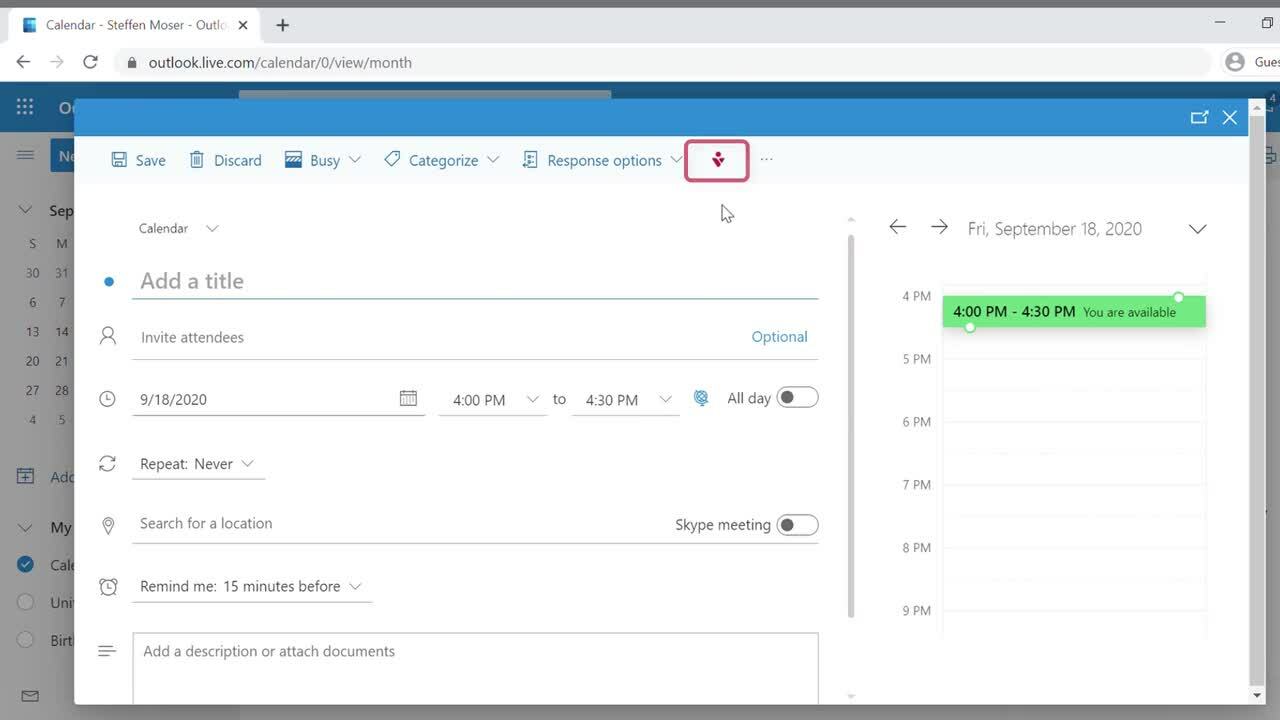Pop out the event form to a window
The width and height of the screenshot is (1280, 720).
[x=1199, y=117]
